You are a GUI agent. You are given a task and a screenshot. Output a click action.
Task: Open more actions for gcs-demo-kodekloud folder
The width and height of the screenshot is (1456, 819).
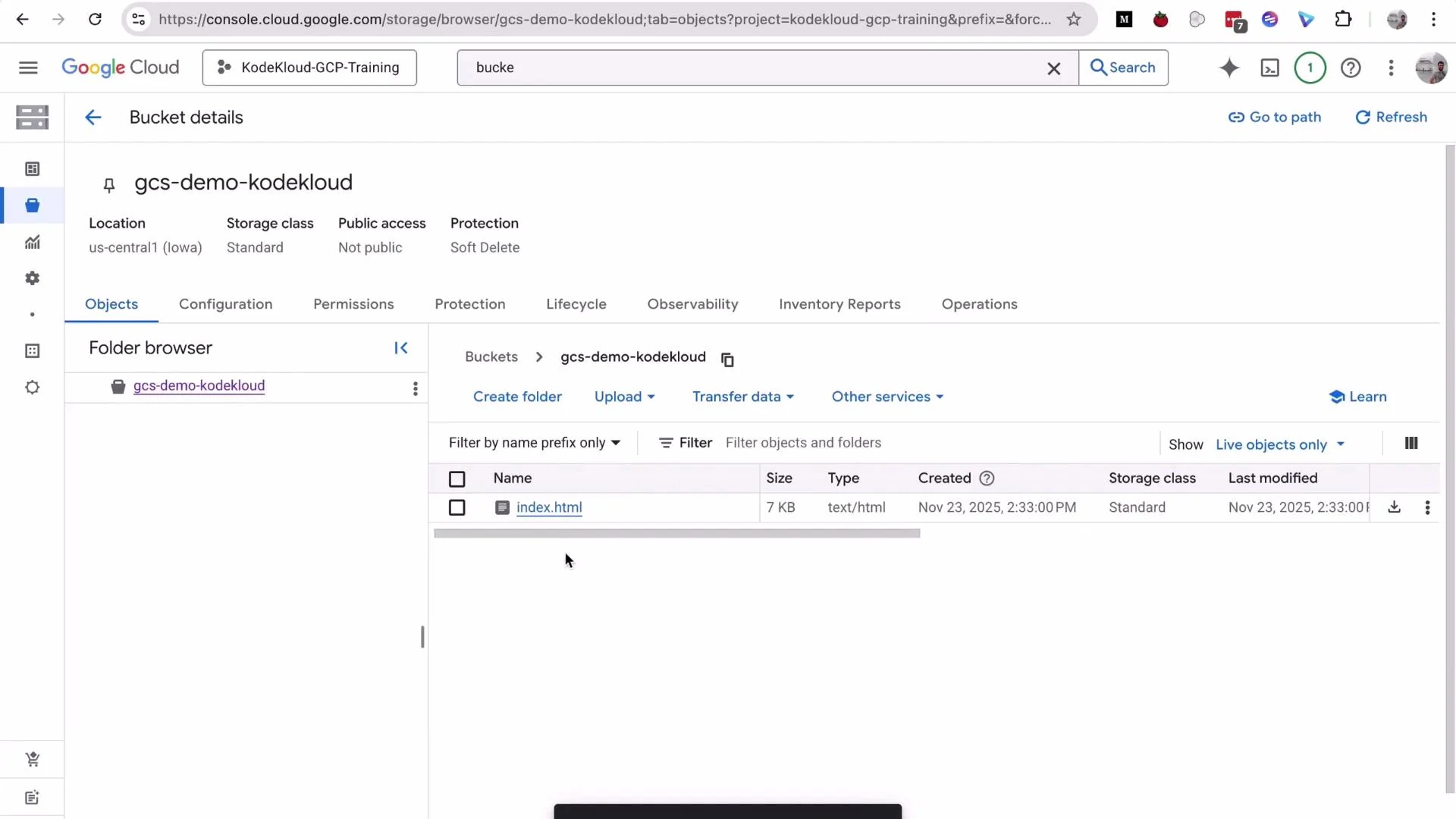(415, 388)
